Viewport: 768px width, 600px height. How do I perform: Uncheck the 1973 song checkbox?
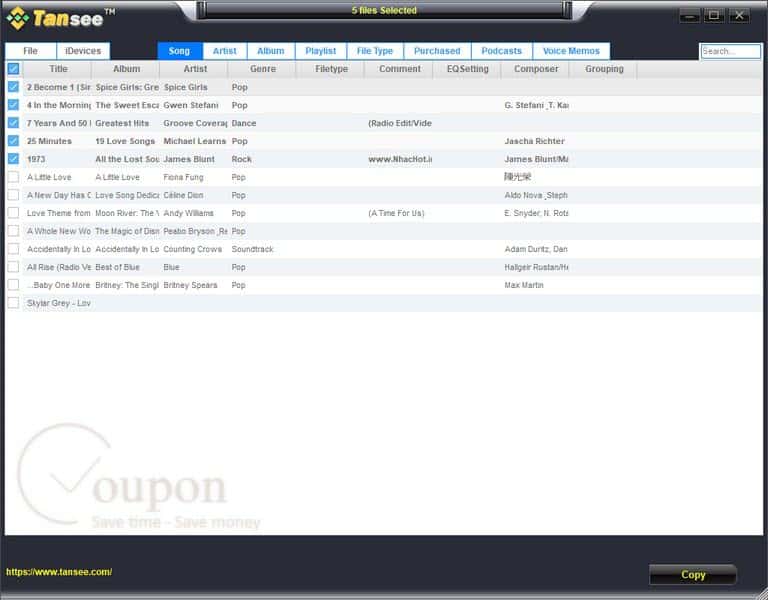13,159
